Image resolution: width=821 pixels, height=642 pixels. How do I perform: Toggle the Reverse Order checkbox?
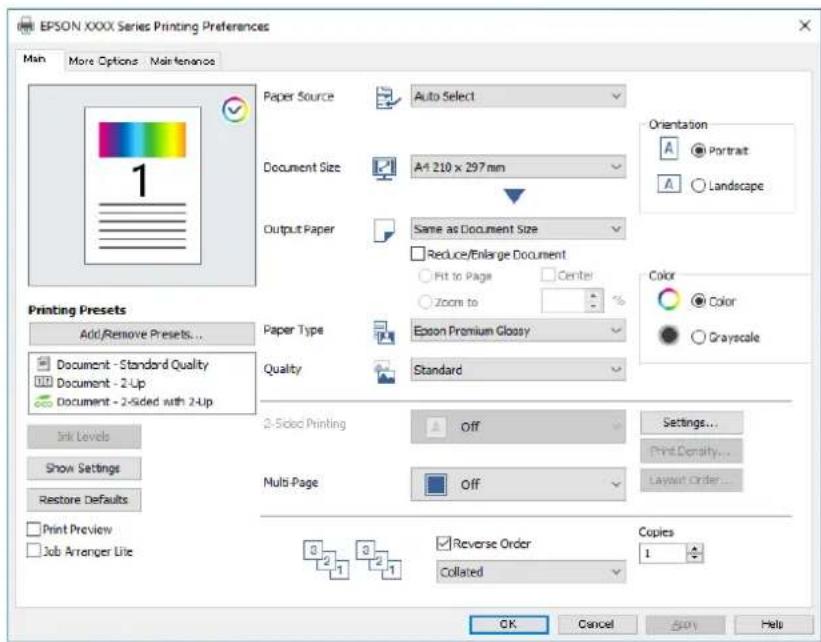443,544
